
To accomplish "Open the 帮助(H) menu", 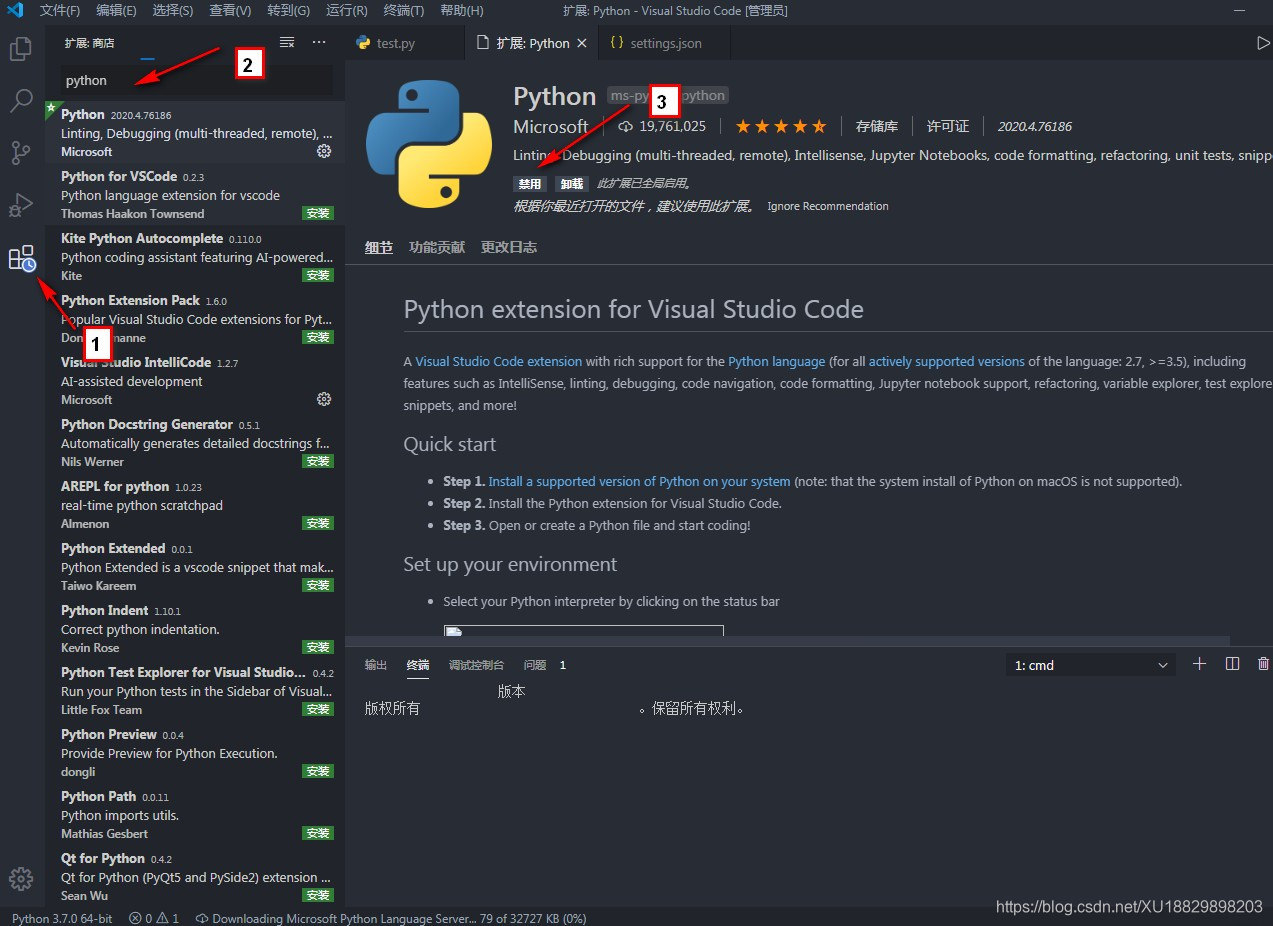I will point(461,10).
